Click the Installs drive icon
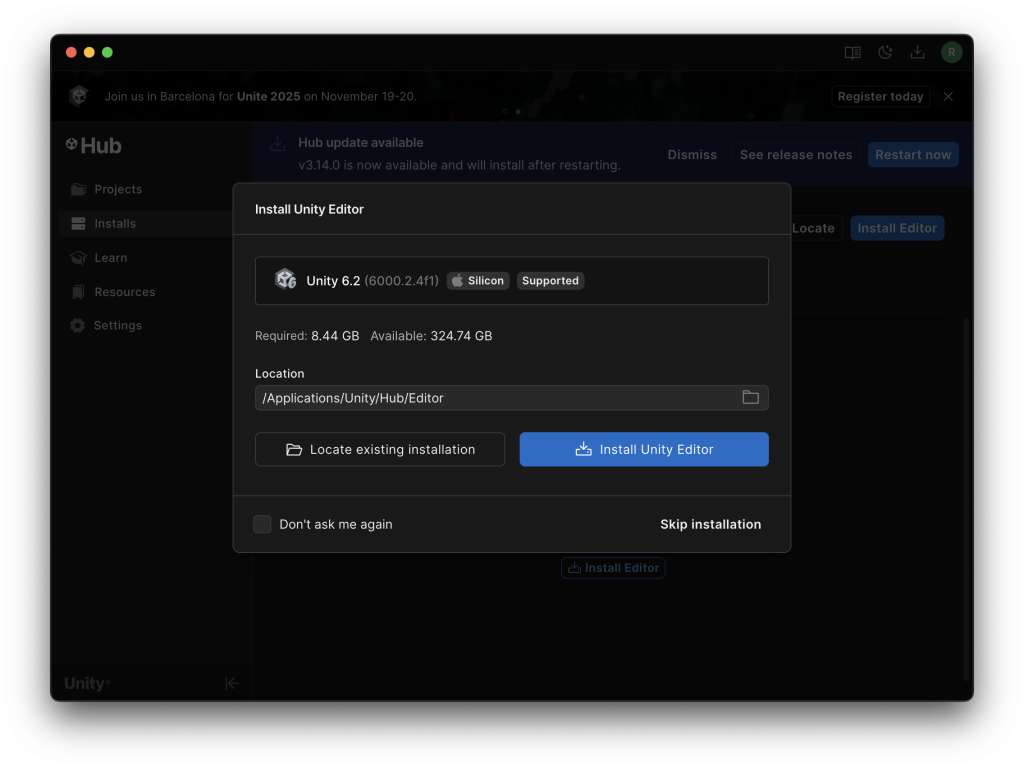This screenshot has width=1024, height=768. point(78,223)
